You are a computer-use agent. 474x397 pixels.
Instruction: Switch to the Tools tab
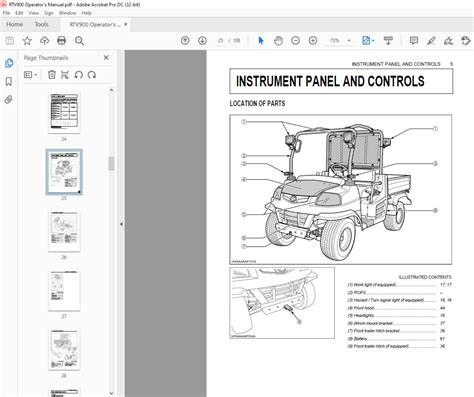pyautogui.click(x=41, y=24)
